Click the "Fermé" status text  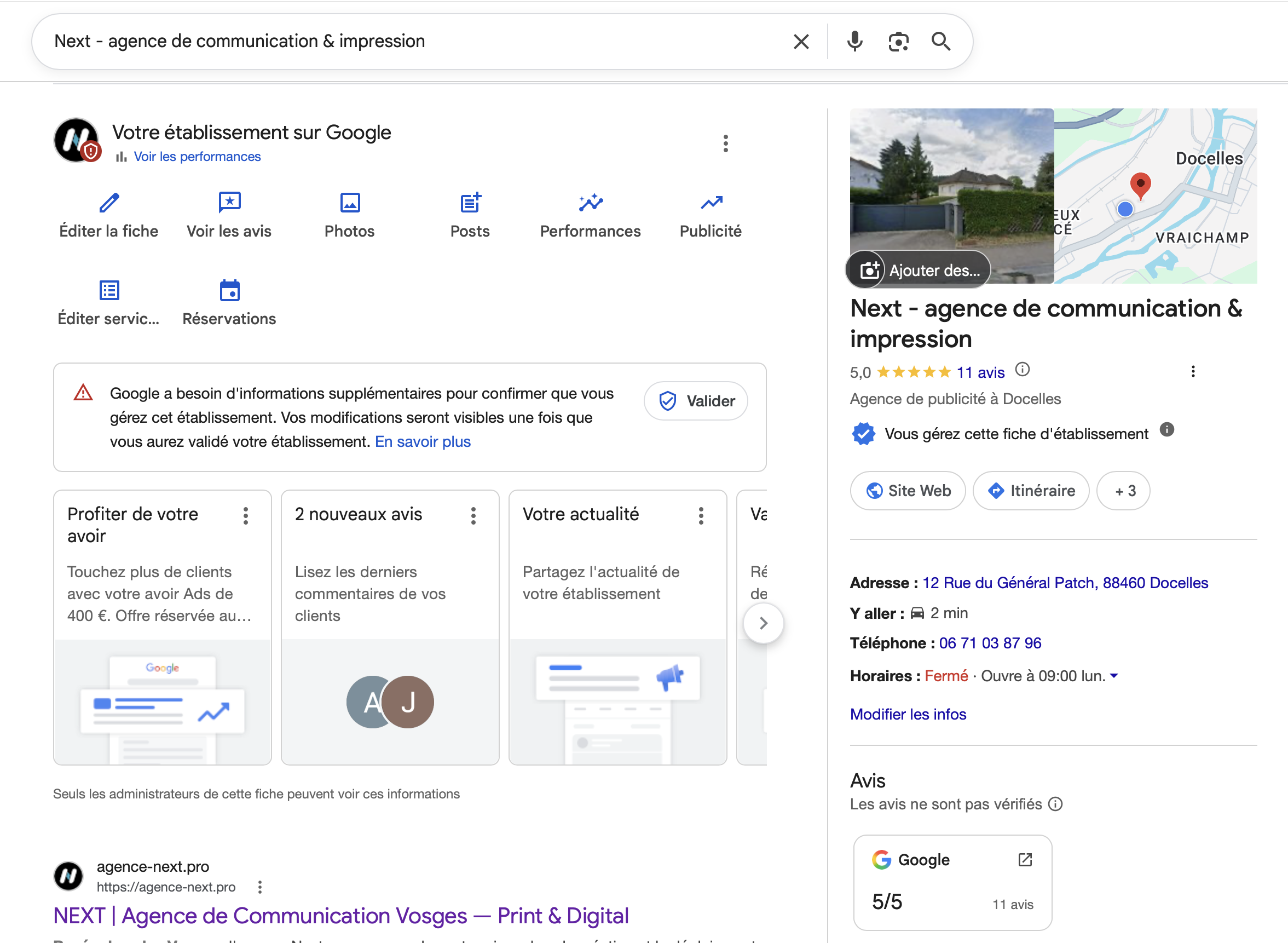946,676
